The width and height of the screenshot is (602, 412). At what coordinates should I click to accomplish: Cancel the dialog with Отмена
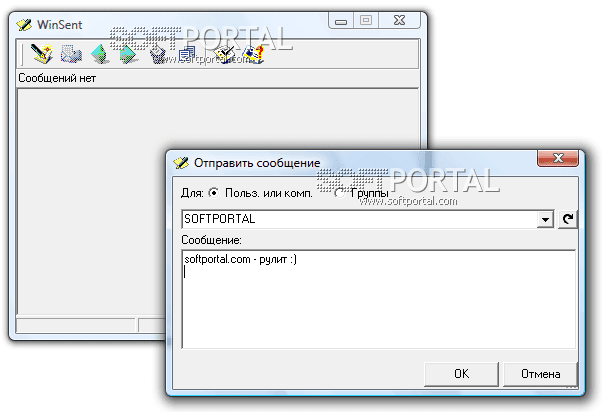pyautogui.click(x=540, y=374)
